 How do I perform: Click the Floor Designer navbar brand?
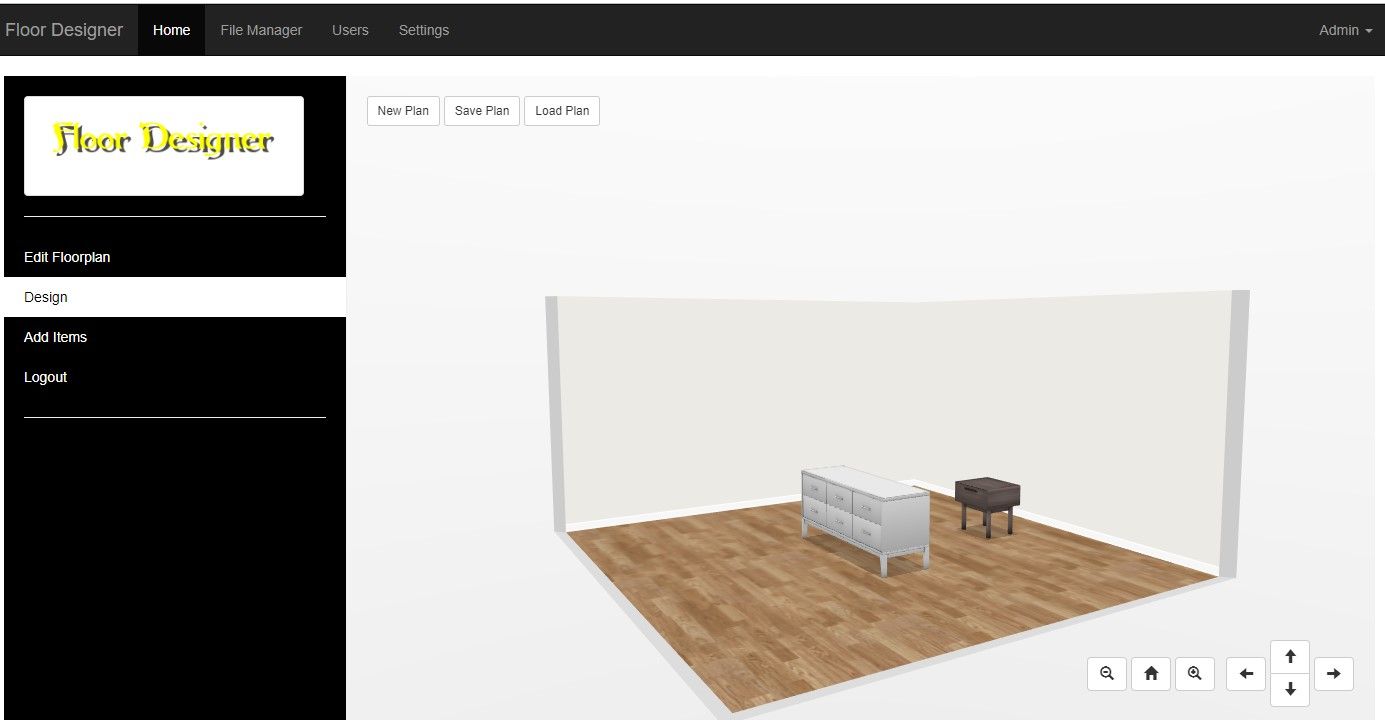(x=64, y=30)
